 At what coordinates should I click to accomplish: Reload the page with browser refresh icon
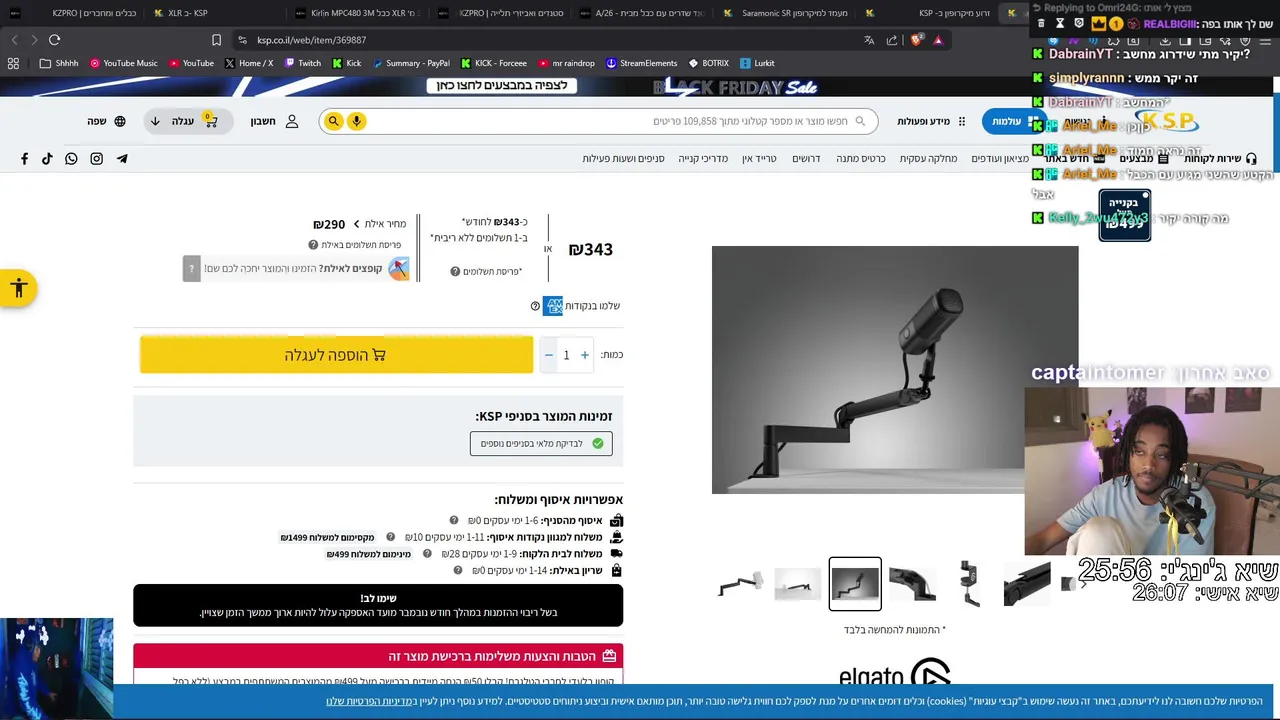(54, 40)
